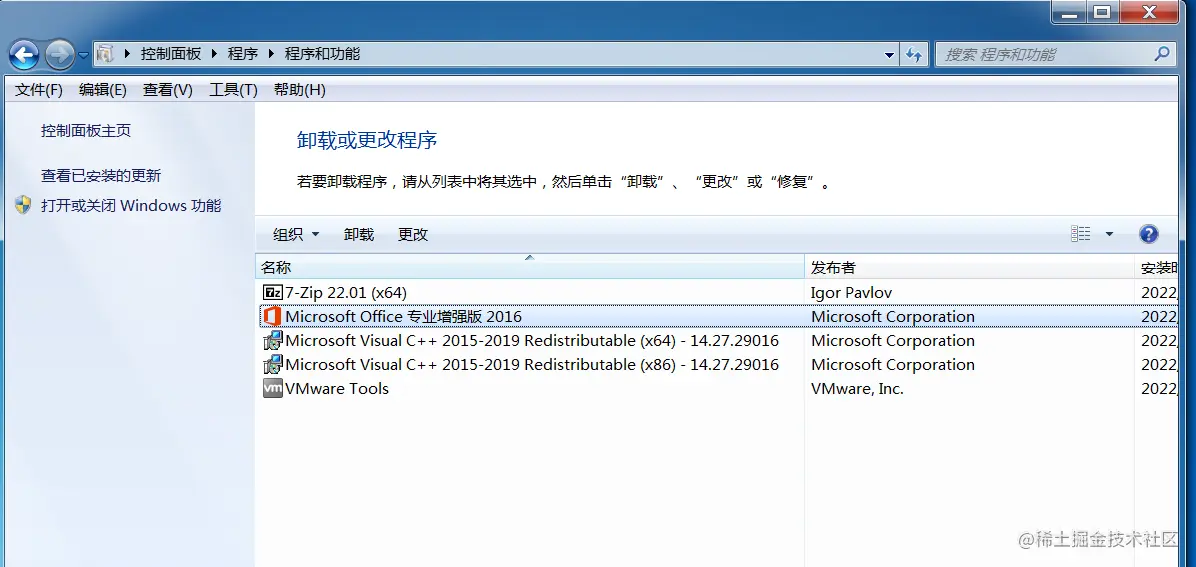Click the VMware Tools vm icon

[x=272, y=388]
